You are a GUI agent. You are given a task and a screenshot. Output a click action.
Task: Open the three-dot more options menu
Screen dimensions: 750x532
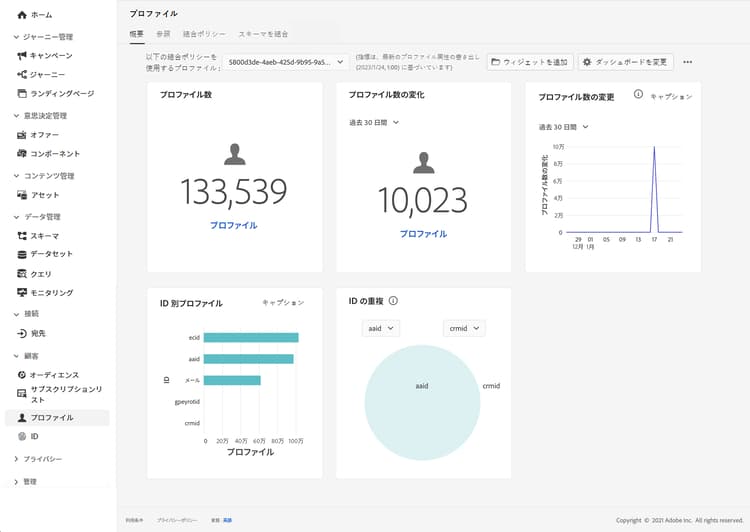point(687,62)
